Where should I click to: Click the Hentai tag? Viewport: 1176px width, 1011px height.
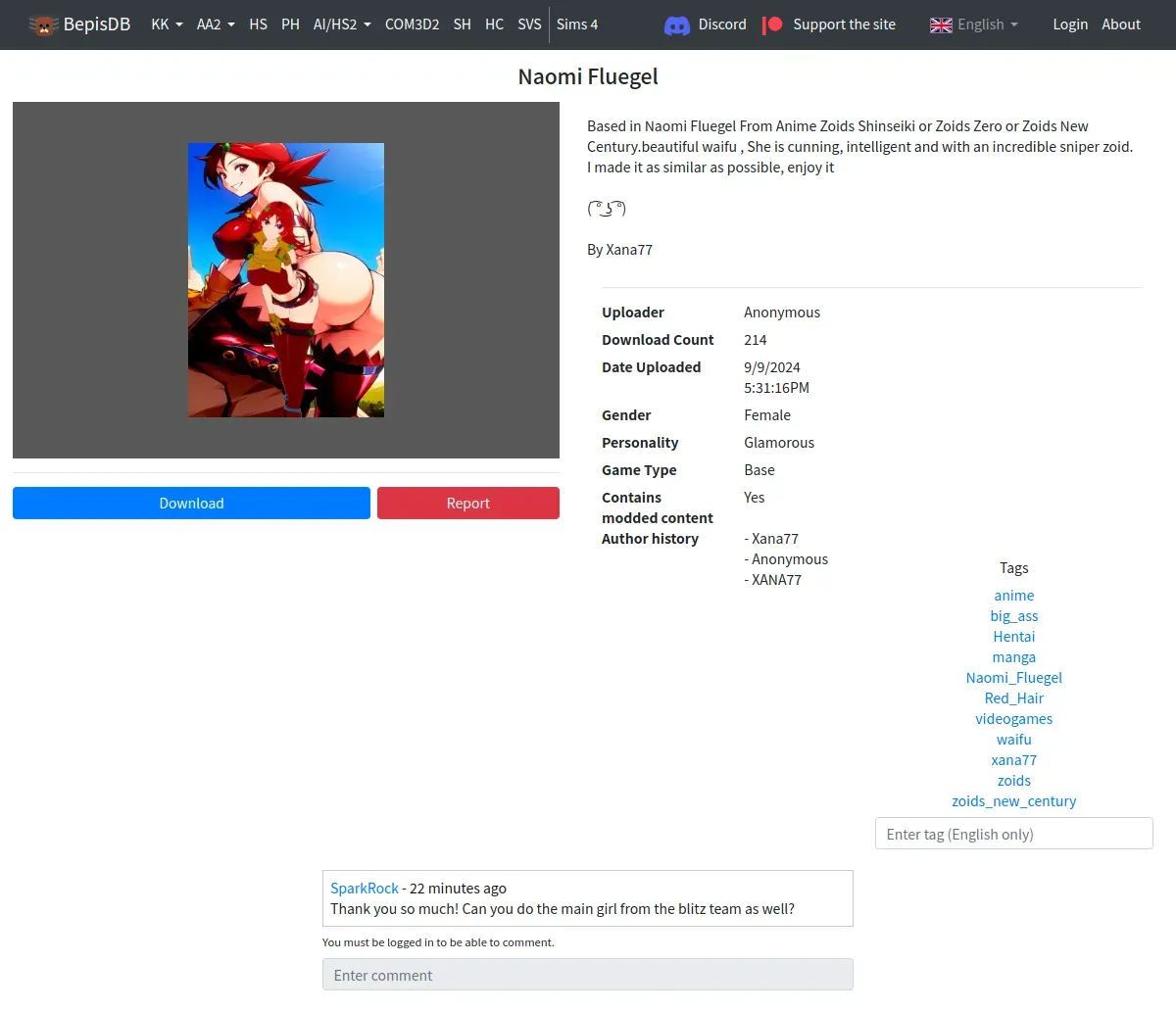point(1013,637)
